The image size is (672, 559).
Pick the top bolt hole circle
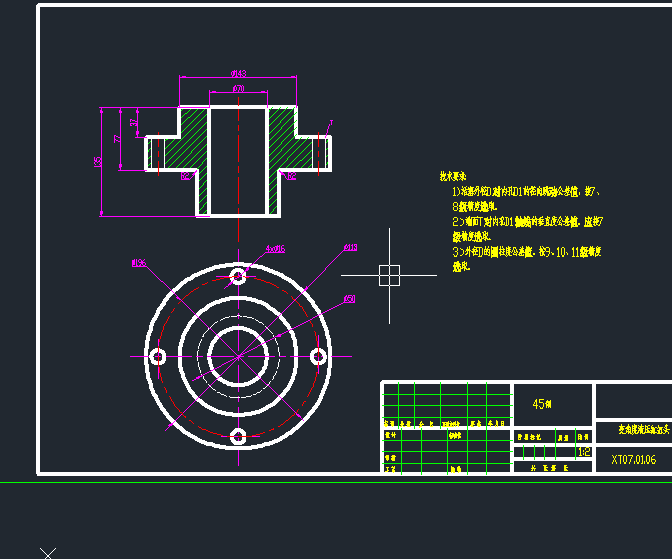coord(238,276)
